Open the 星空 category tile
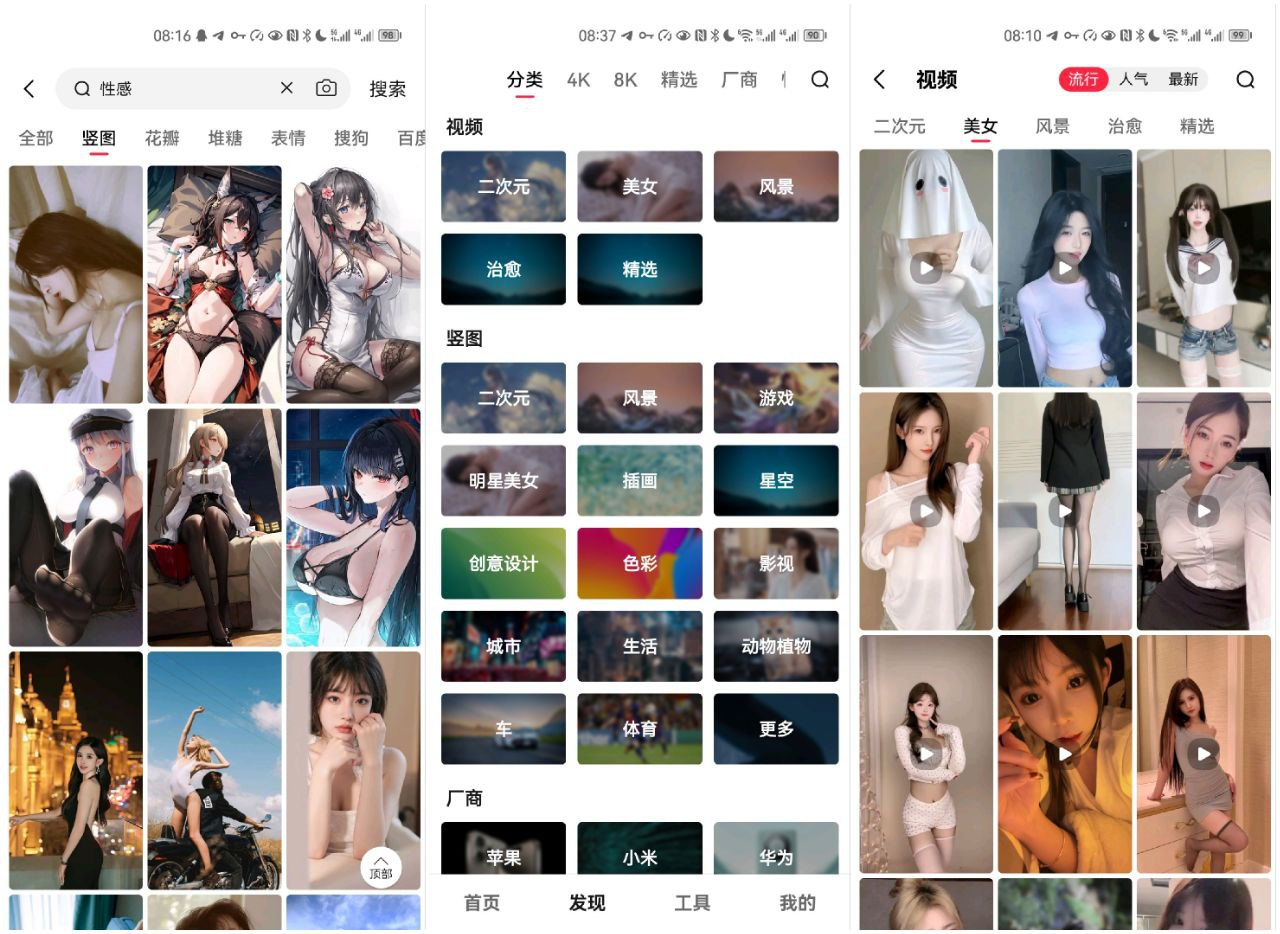 pos(776,481)
